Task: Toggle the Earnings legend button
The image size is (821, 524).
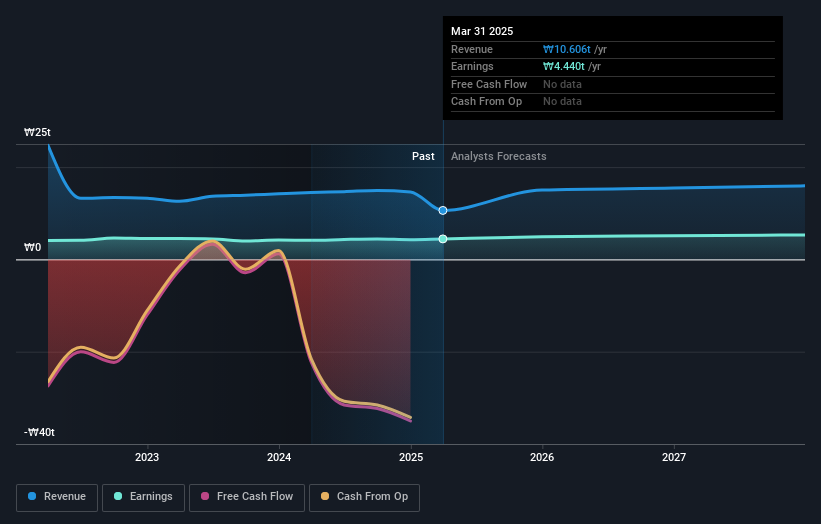Action: pyautogui.click(x=143, y=497)
